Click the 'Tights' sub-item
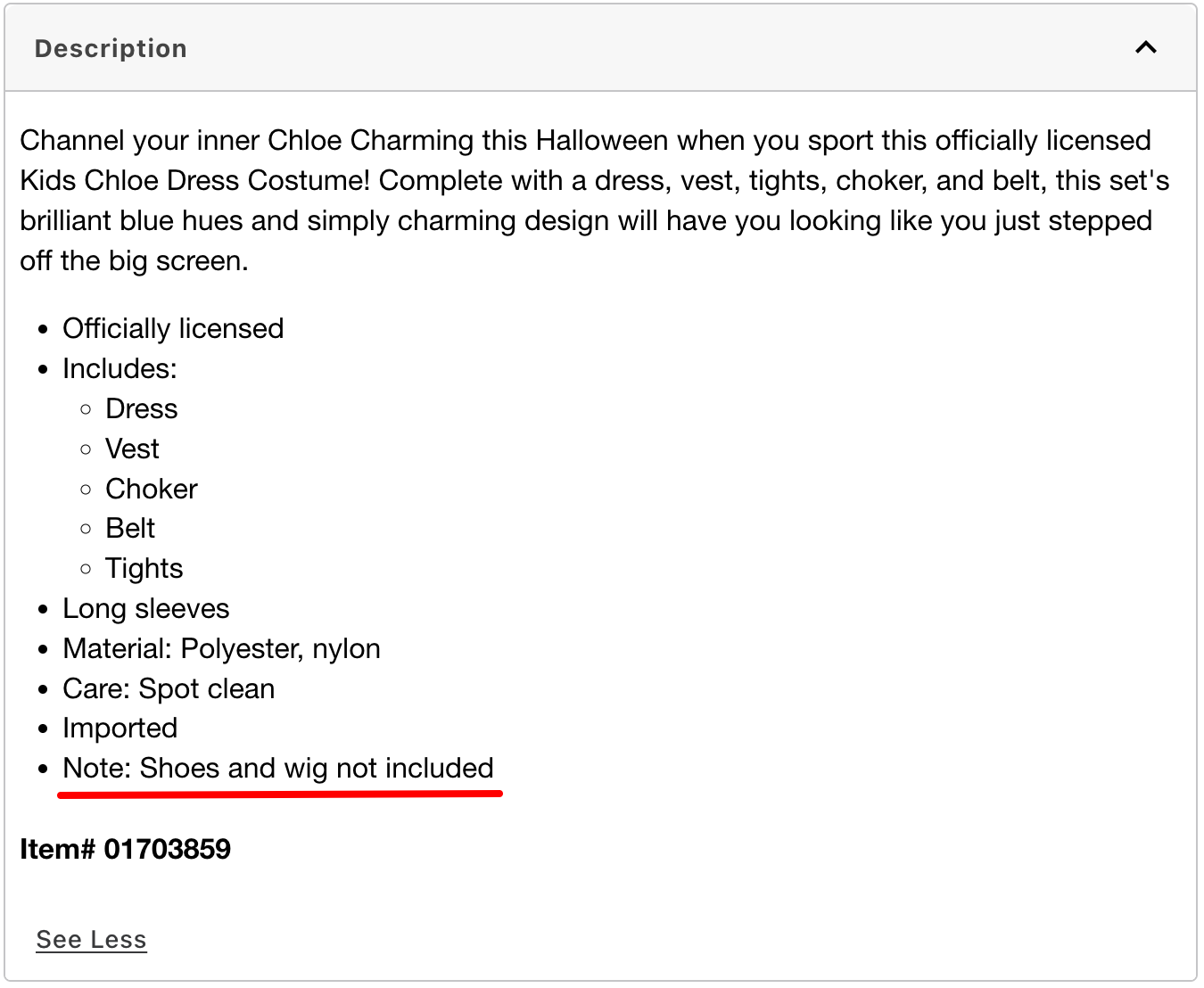 144,568
